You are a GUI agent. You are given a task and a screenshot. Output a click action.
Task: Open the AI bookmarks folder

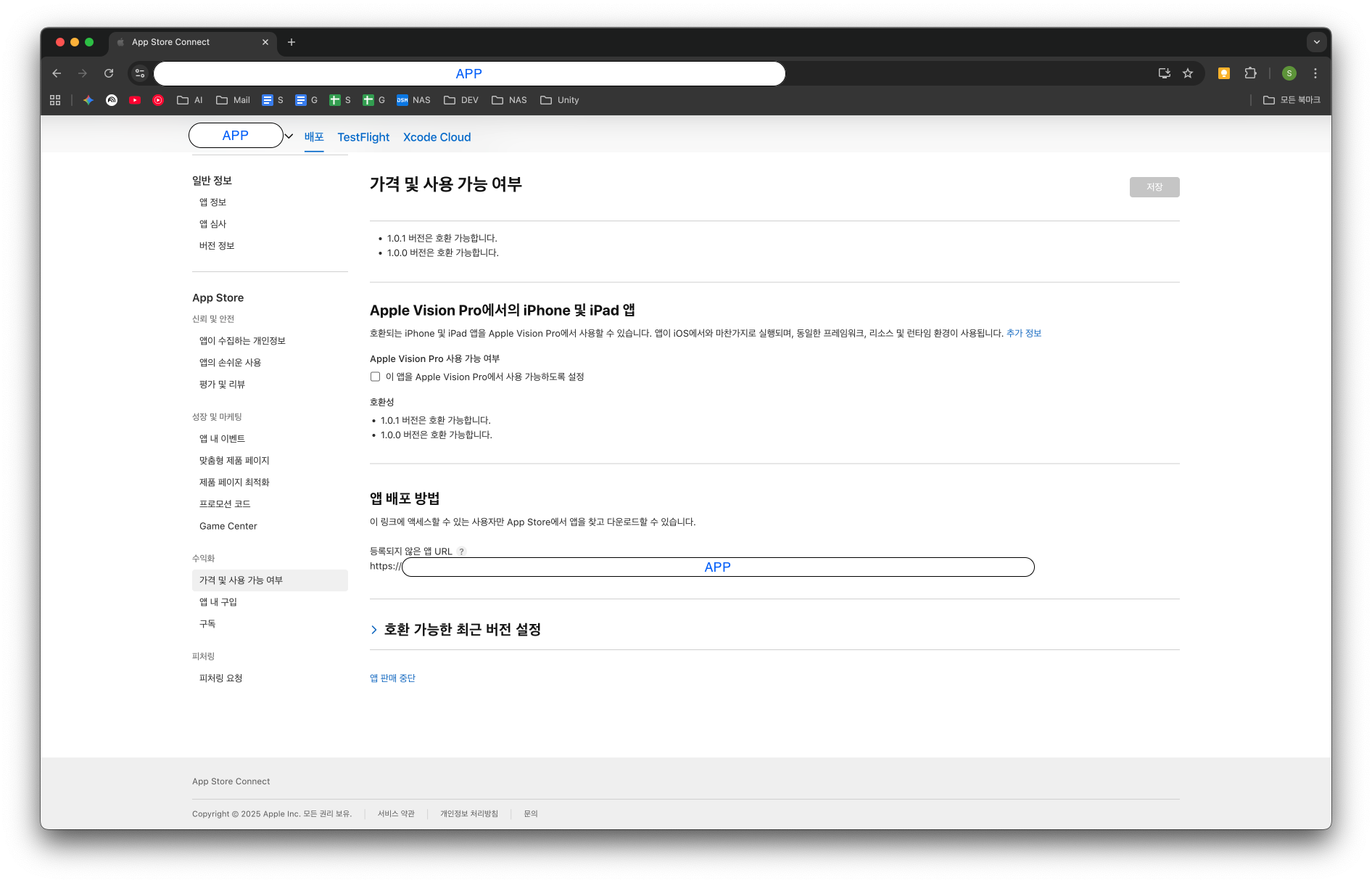[190, 100]
